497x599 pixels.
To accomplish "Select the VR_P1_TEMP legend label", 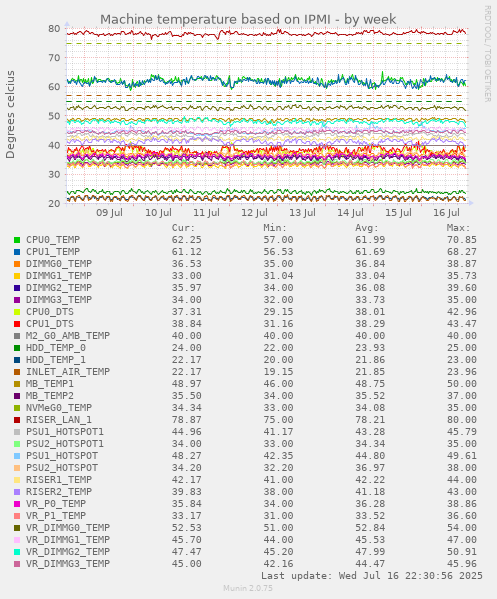I will click(56, 516).
